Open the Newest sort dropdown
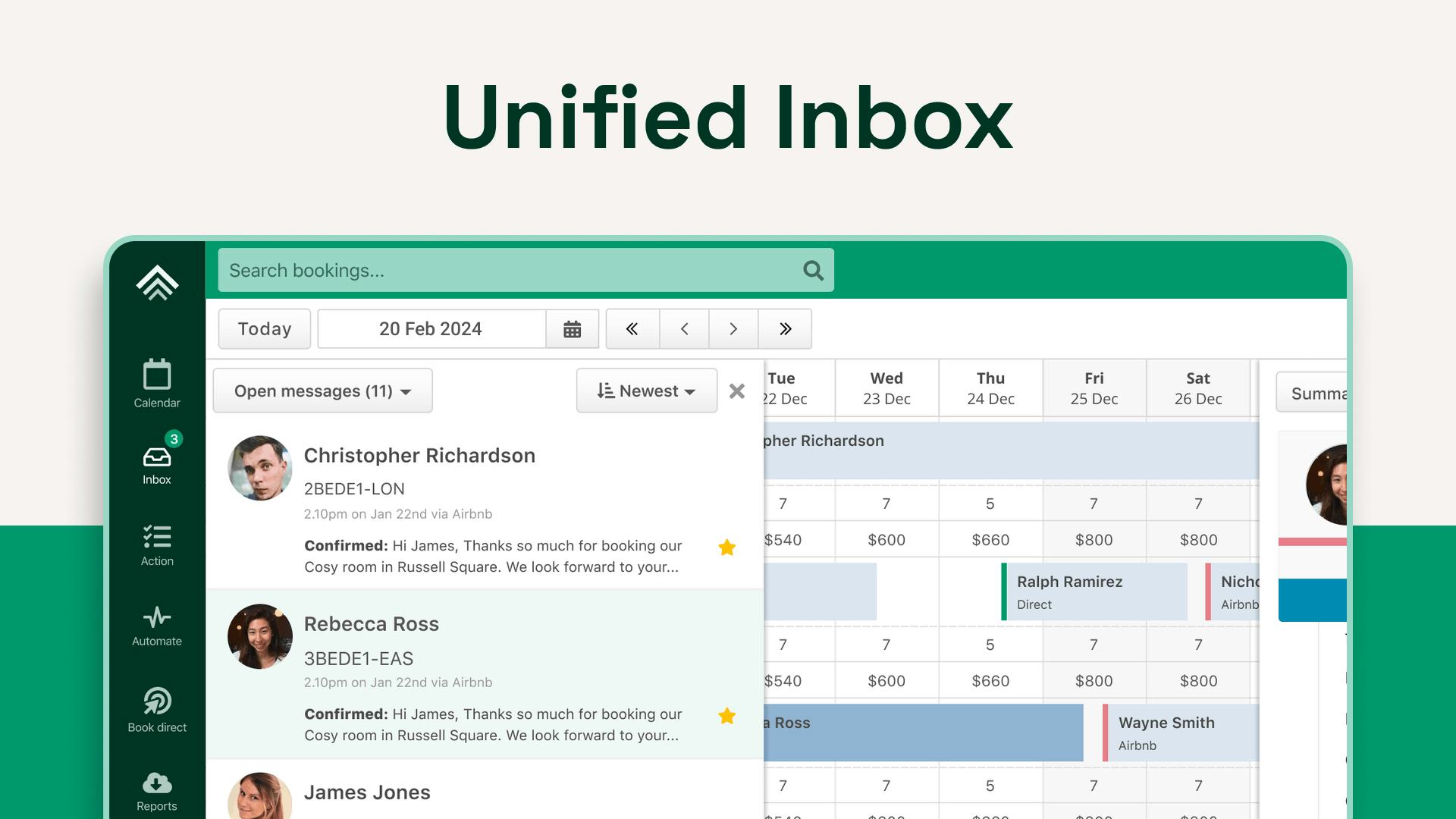Viewport: 1456px width, 819px height. (646, 391)
